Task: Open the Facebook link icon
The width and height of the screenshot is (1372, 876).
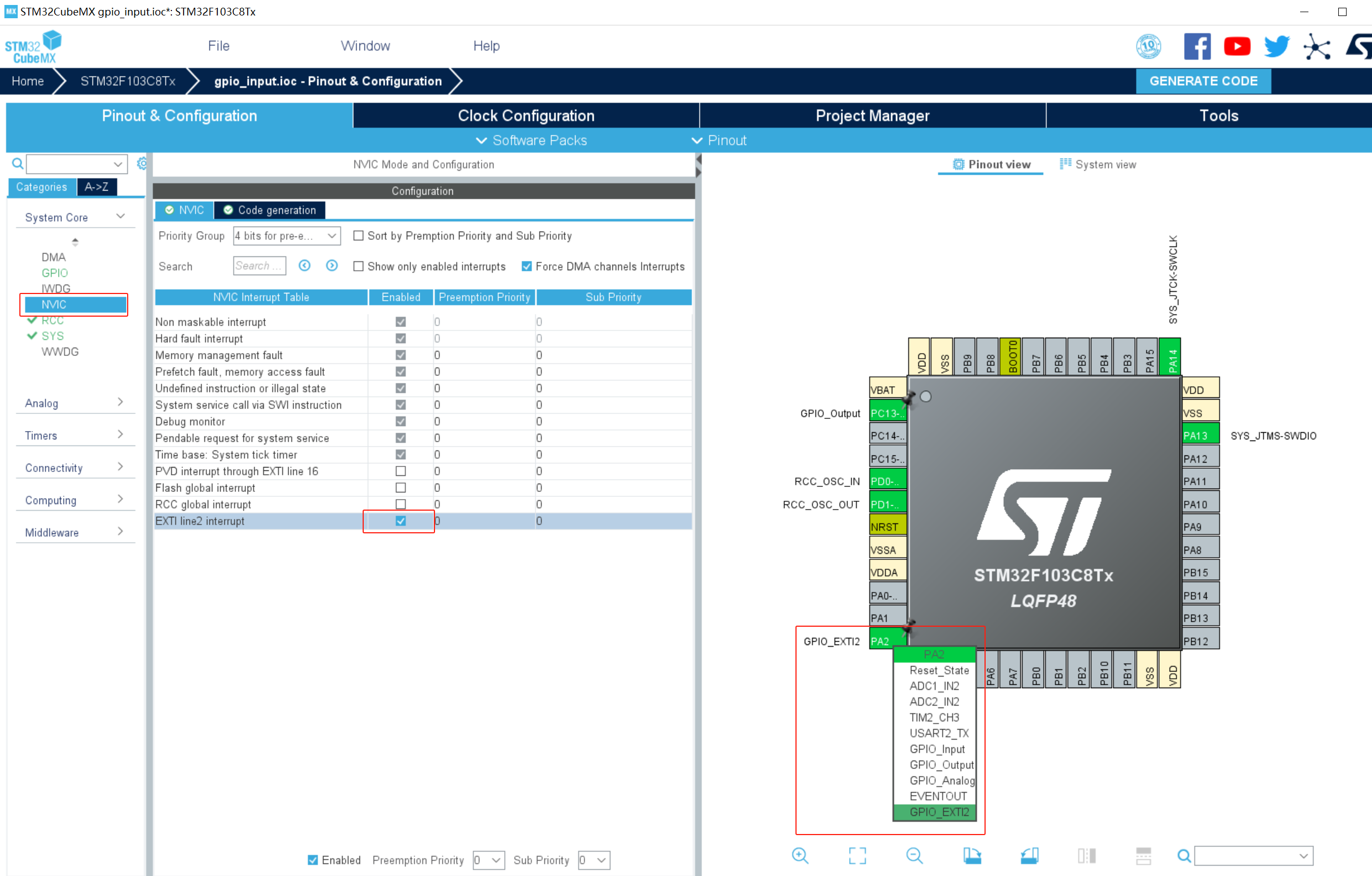Action: point(1197,46)
